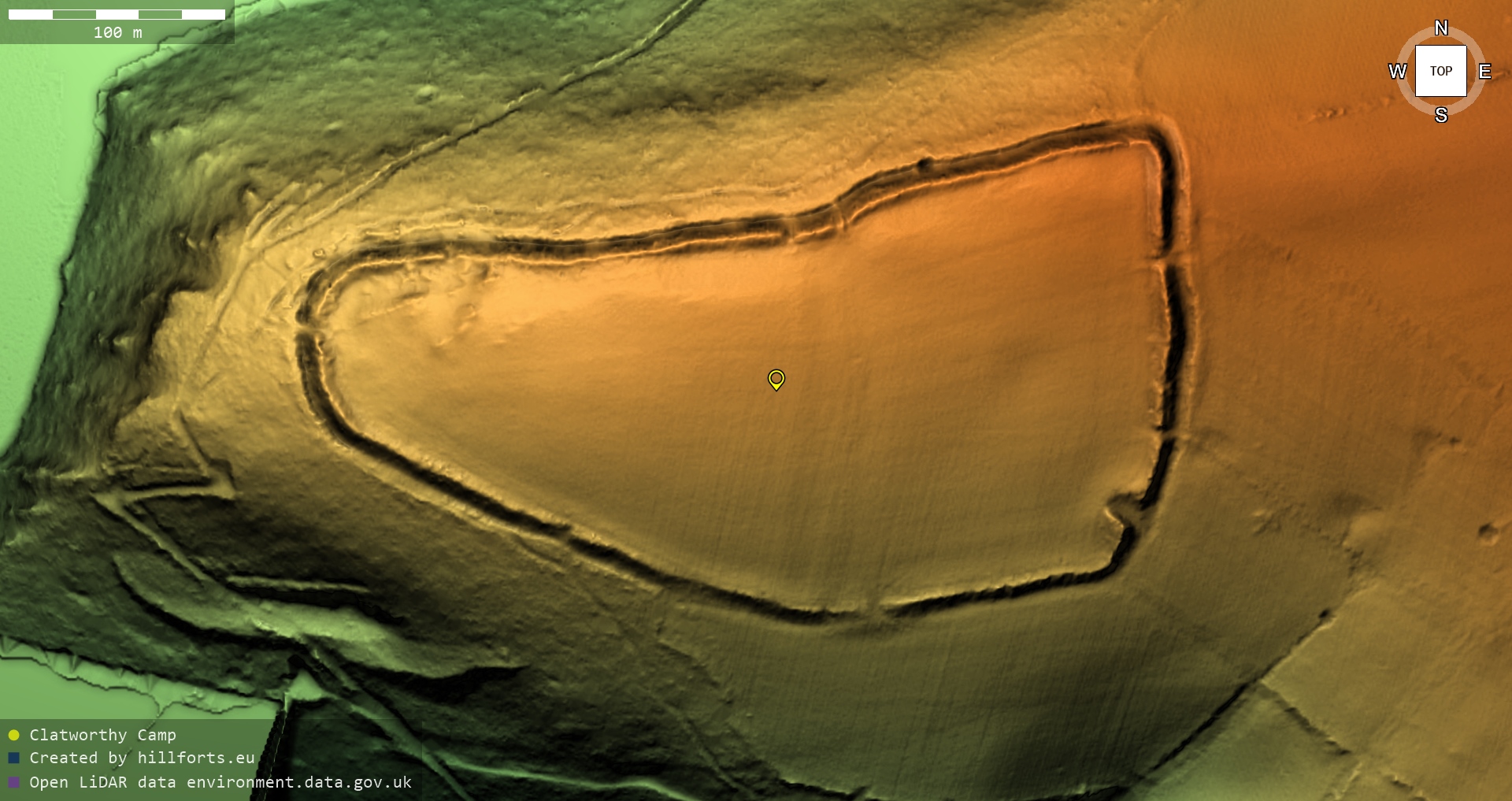Click the W label on the compass
1512x801 pixels.
[x=1397, y=72]
